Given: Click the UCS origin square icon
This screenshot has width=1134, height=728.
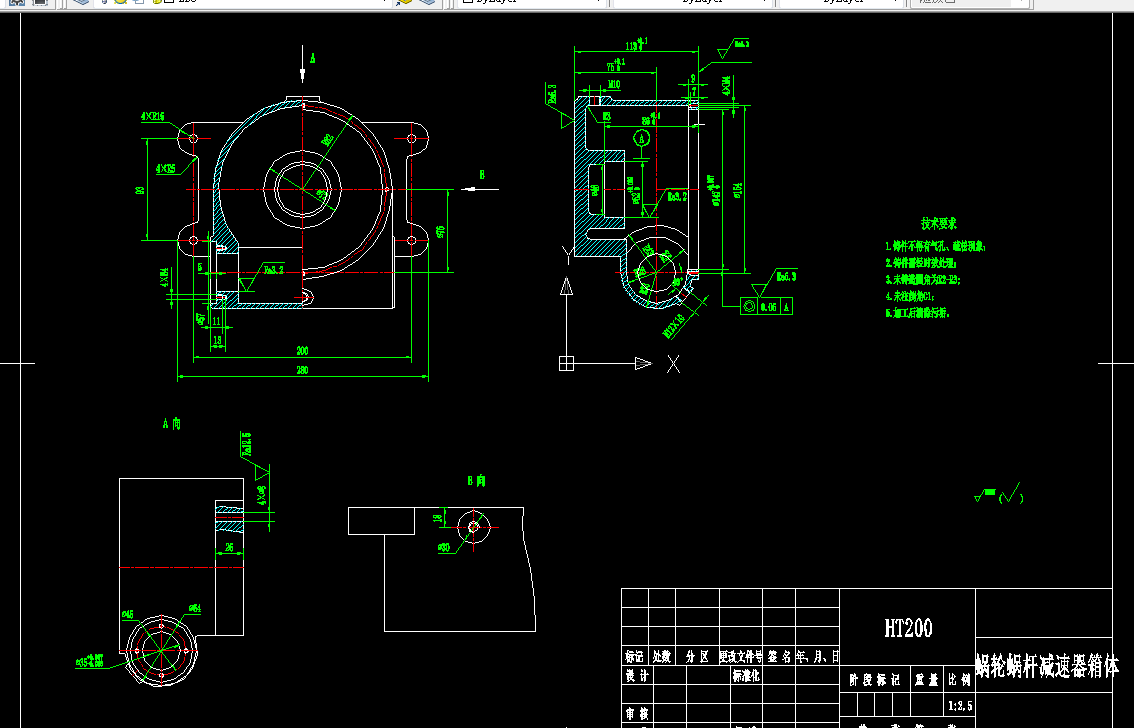Looking at the screenshot, I should tap(566, 364).
